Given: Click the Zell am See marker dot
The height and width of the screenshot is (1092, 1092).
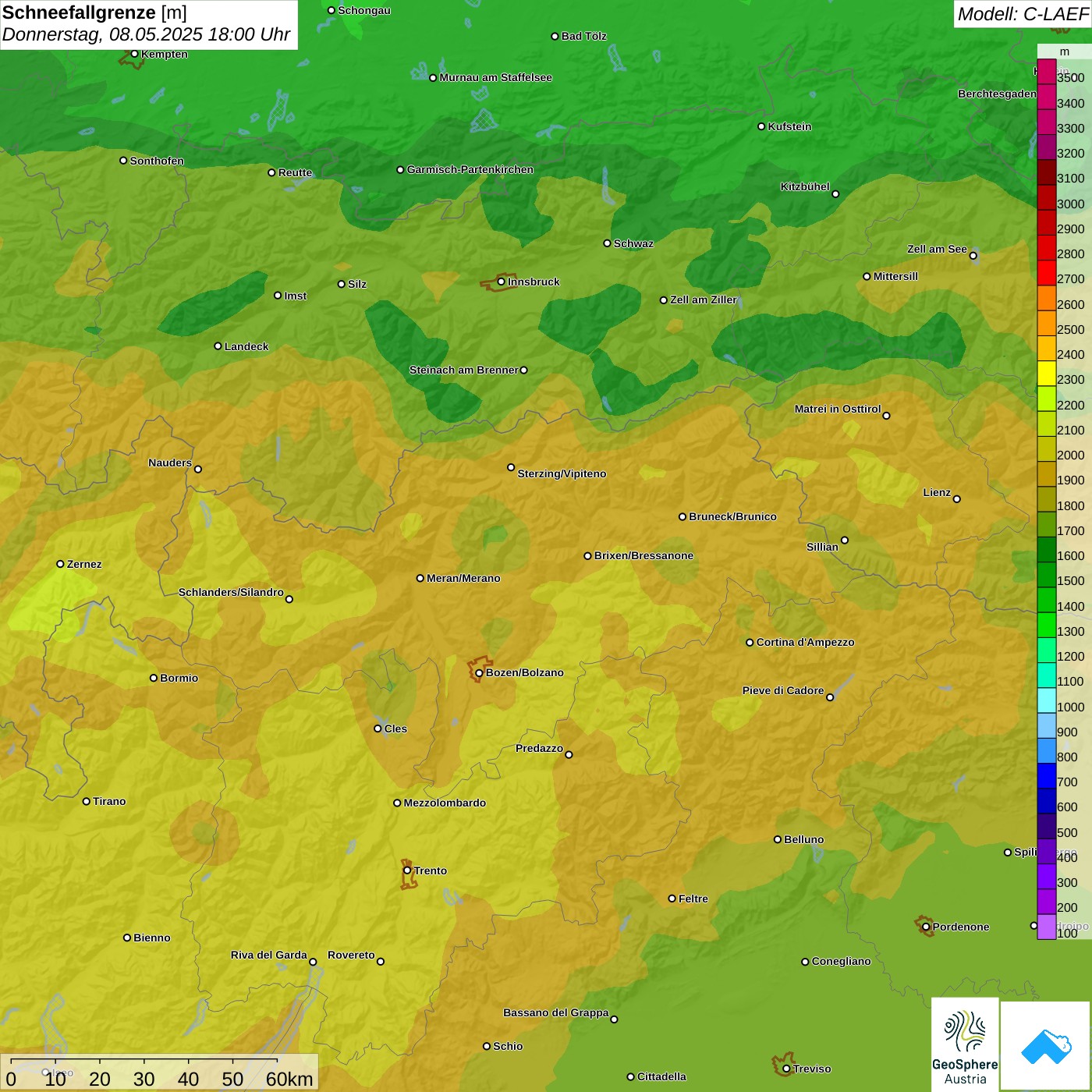Looking at the screenshot, I should 973,255.
